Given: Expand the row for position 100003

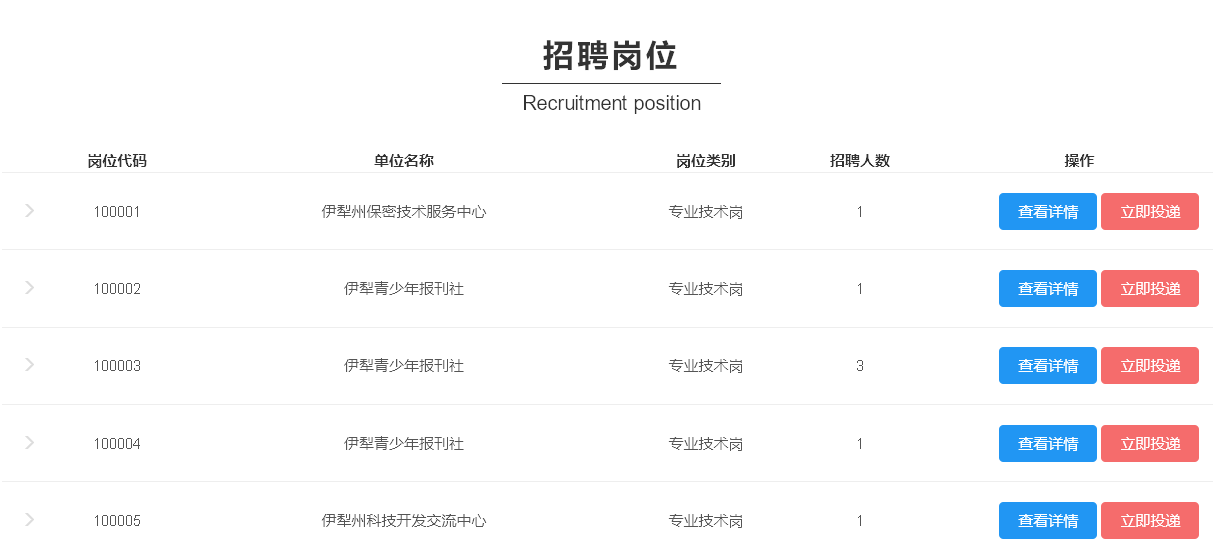Looking at the screenshot, I should pos(30,365).
